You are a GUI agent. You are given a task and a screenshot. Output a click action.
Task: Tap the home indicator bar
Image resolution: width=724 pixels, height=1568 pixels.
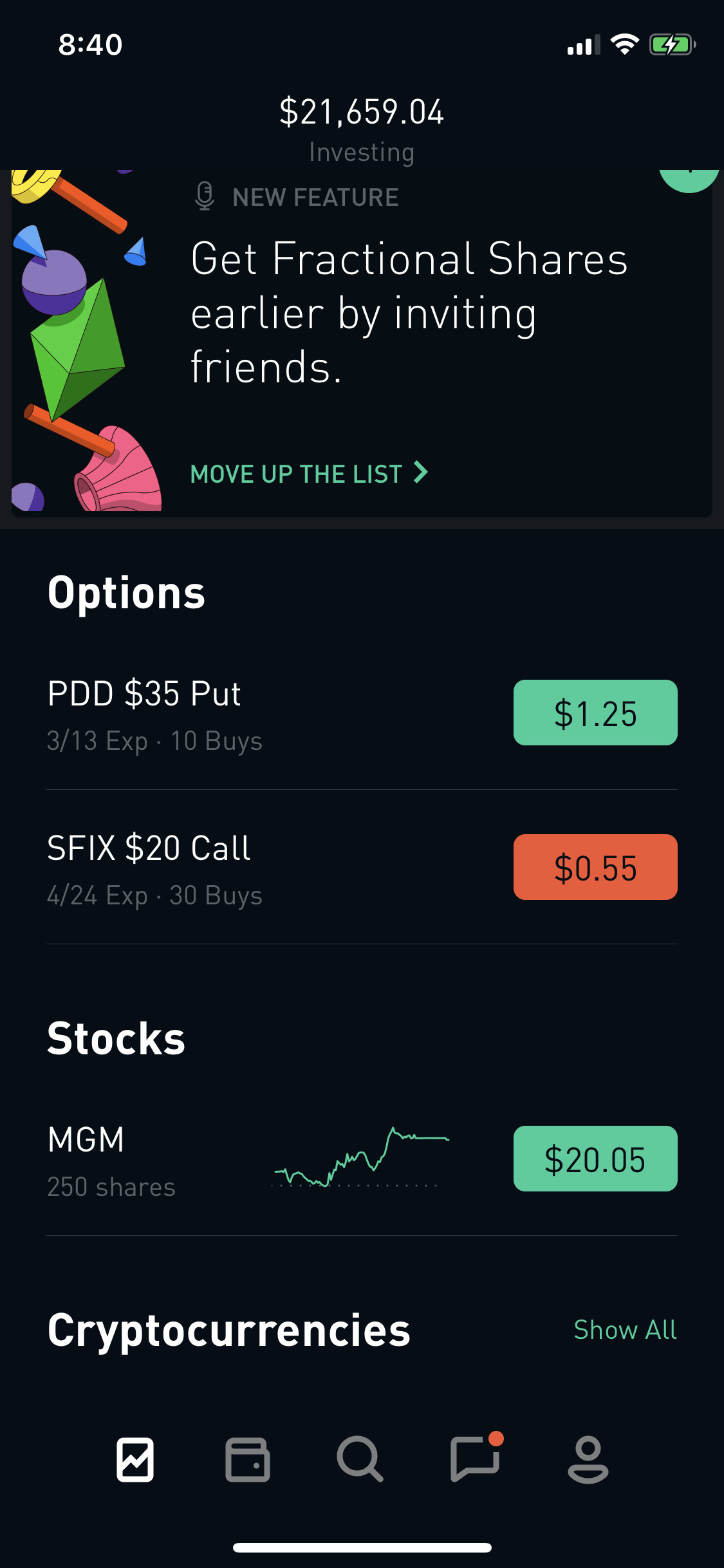(362, 1547)
